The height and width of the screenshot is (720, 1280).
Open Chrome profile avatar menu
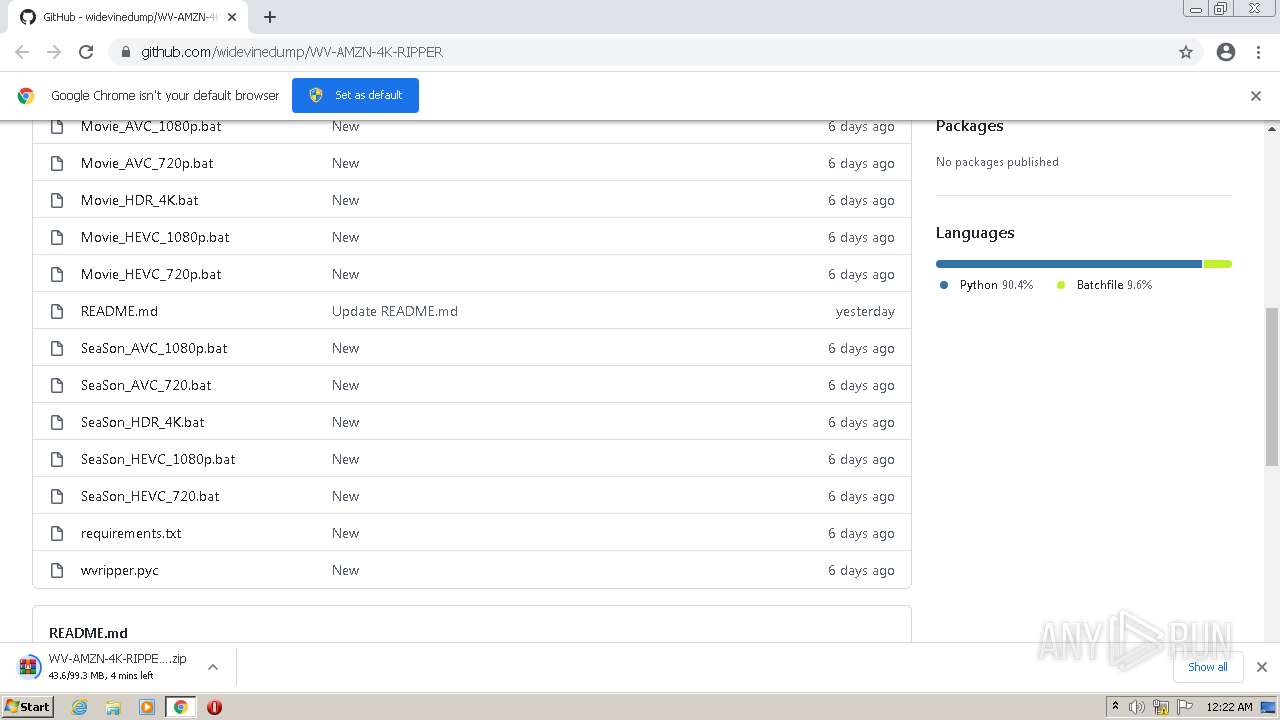1226,52
